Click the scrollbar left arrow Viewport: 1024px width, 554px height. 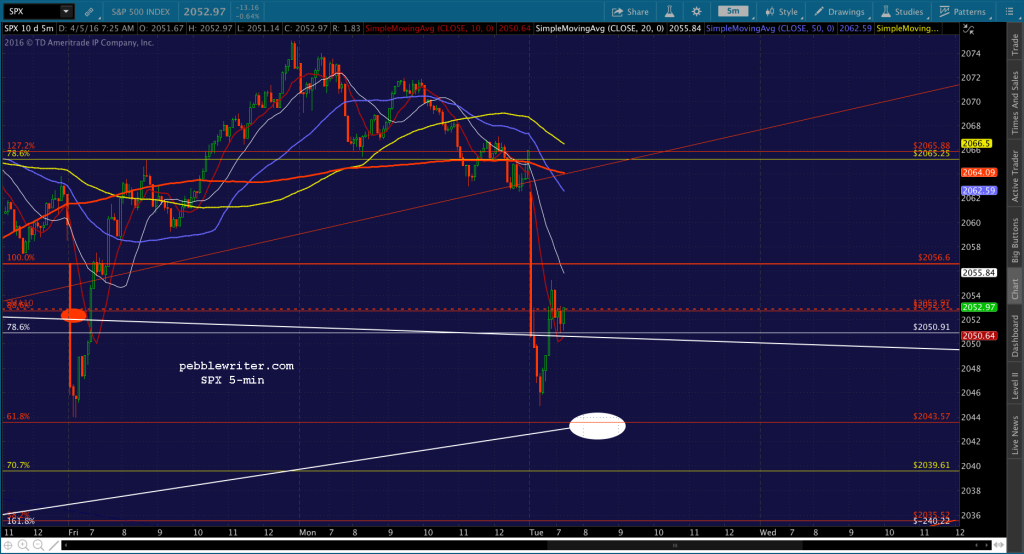66,545
